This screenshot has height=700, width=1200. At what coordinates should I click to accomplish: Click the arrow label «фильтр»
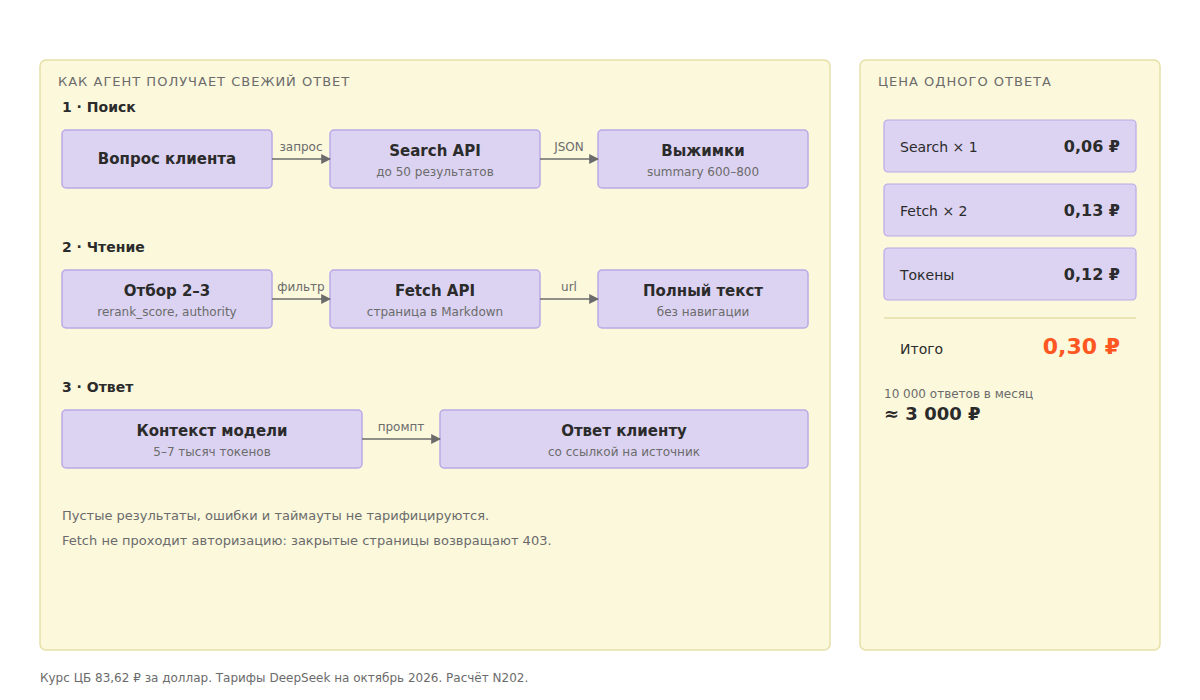(x=301, y=287)
